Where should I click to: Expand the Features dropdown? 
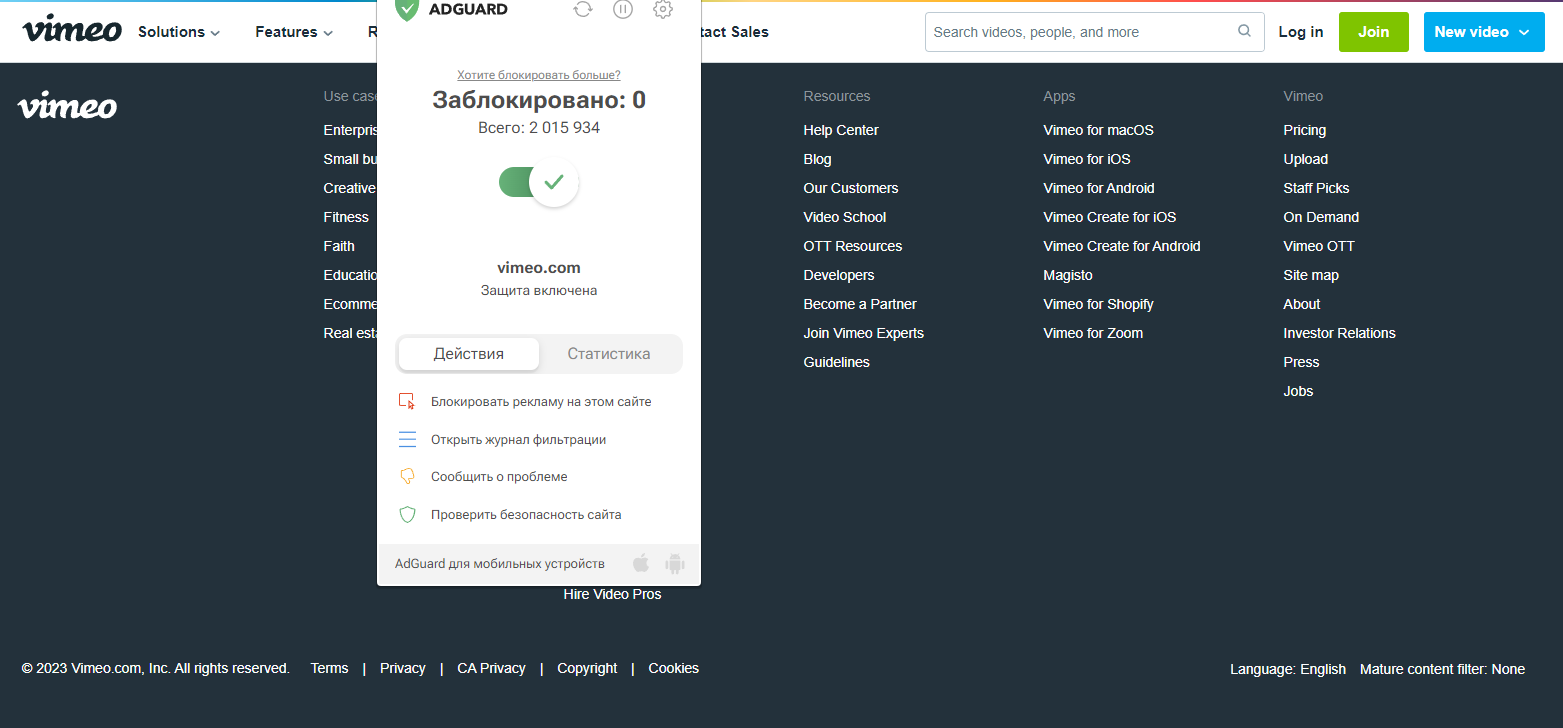[x=293, y=31]
